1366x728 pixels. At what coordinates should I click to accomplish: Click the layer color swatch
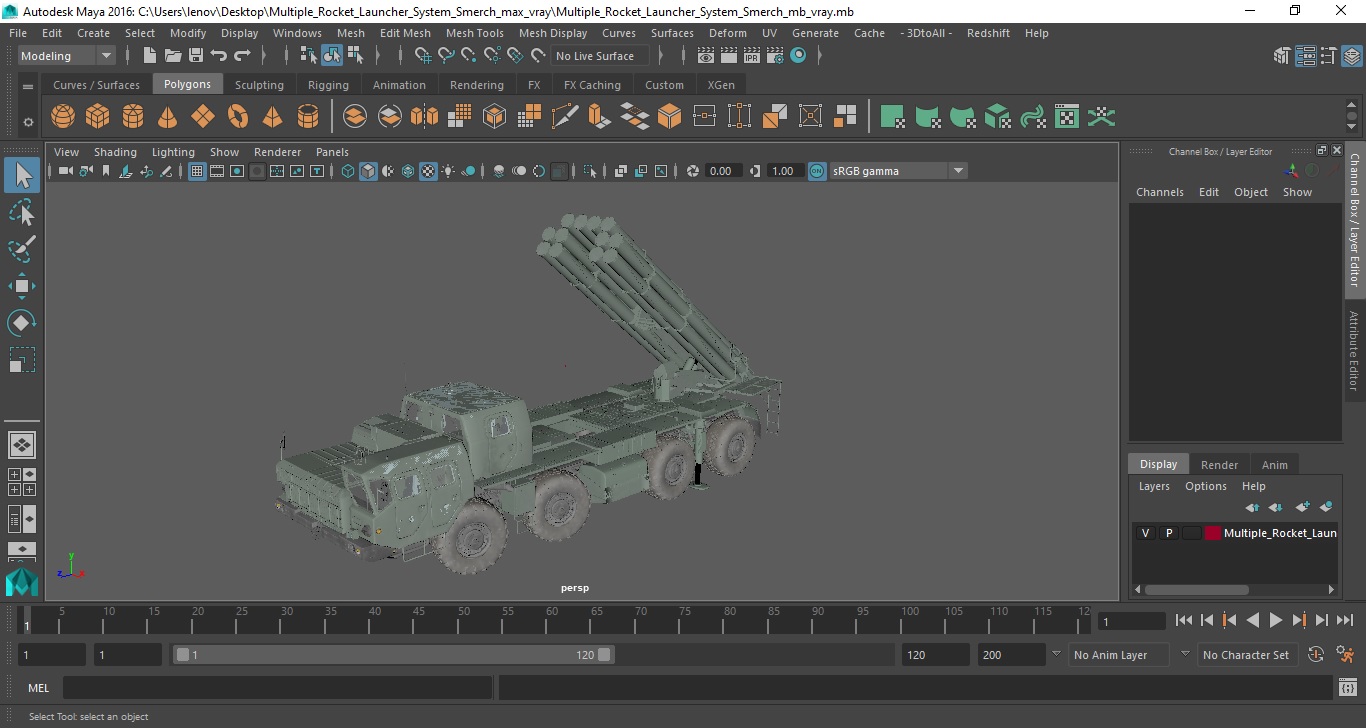(x=1213, y=533)
